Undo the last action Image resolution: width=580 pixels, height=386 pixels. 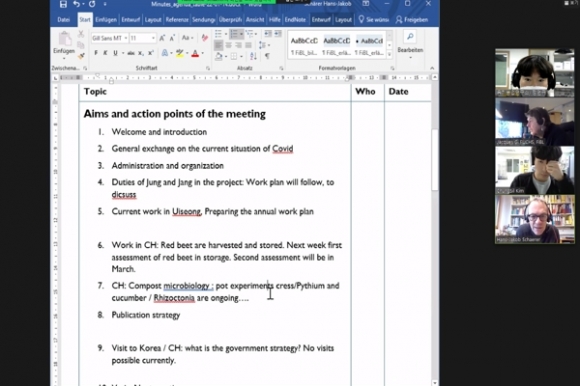point(77,4)
